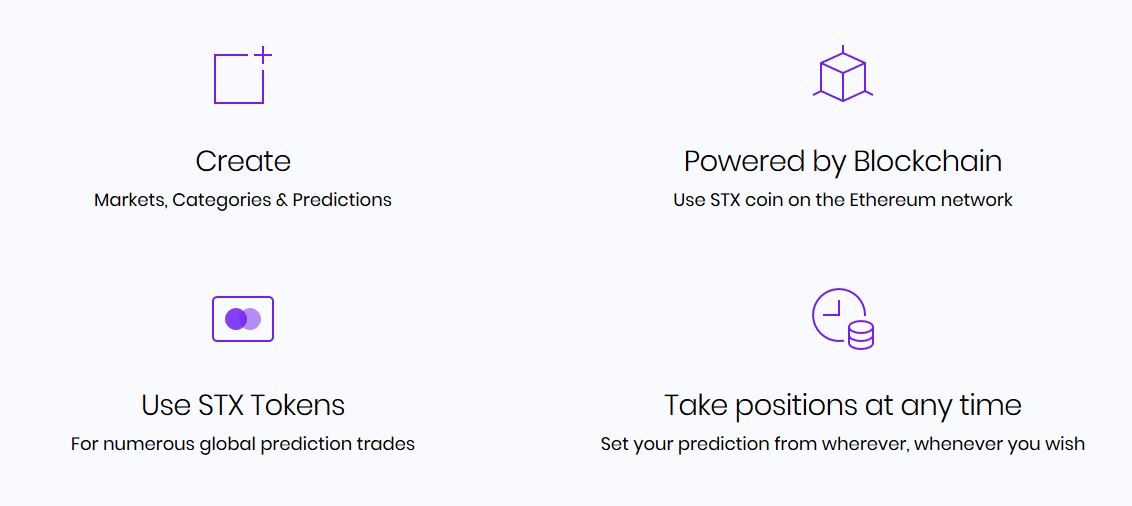Screen dimensions: 1132x506
Task: Click the coin stack beside the clock
Action: click(861, 336)
